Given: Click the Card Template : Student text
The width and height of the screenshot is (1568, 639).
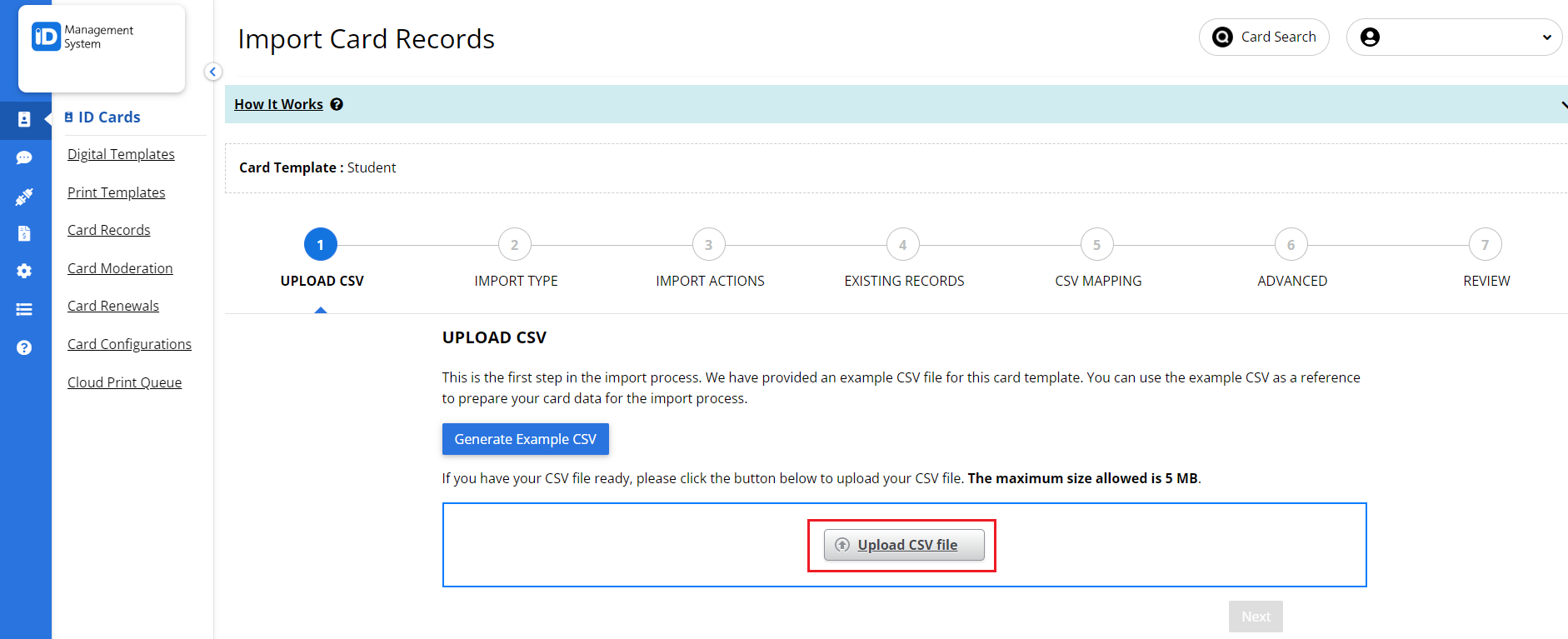Looking at the screenshot, I should click(317, 167).
